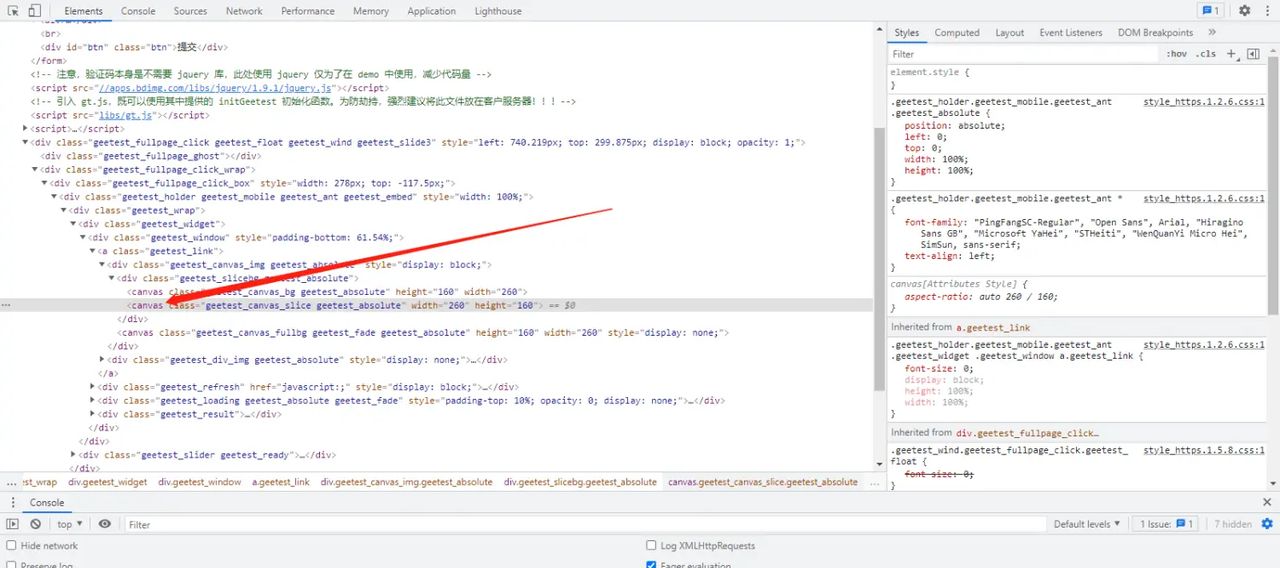This screenshot has height=568, width=1280.
Task: Collapse the geetest_fullpage_click_box div
Action: 44,183
